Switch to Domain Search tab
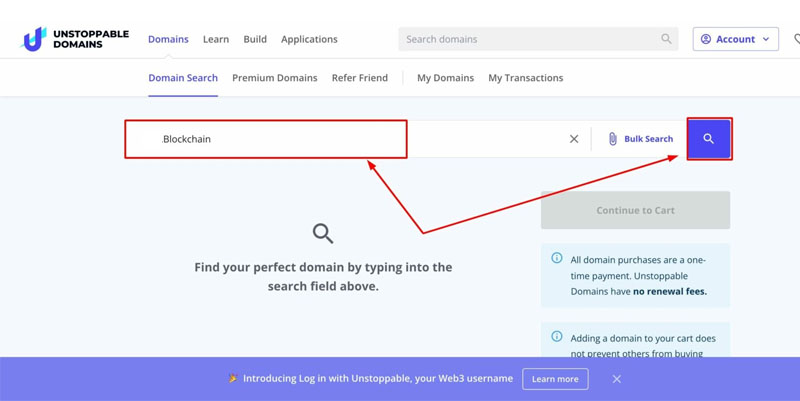This screenshot has width=800, height=401. pos(183,78)
